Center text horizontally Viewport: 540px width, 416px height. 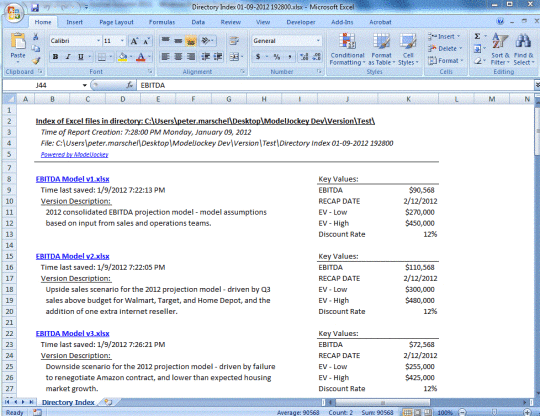[178, 57]
